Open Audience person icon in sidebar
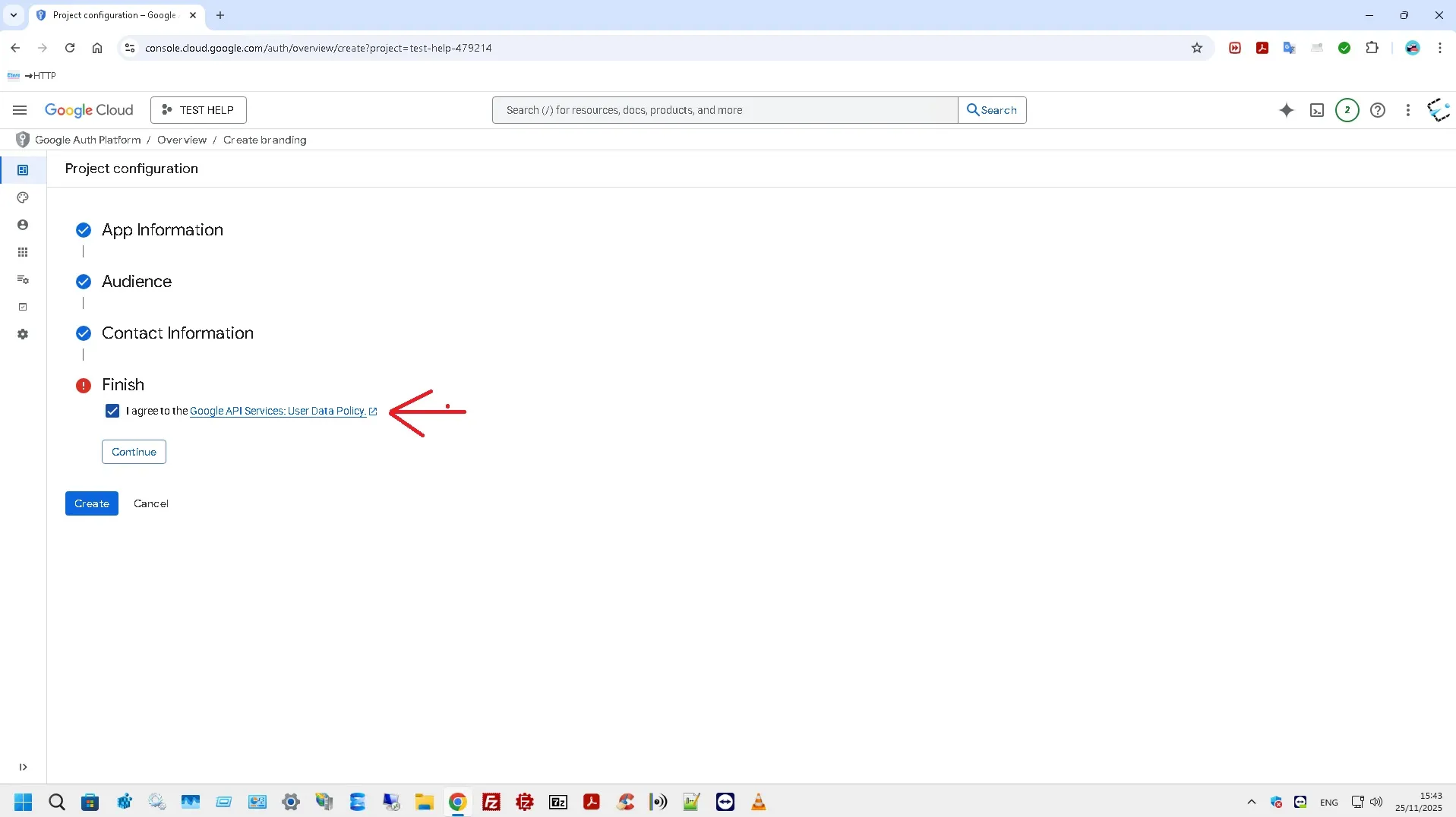 (23, 225)
